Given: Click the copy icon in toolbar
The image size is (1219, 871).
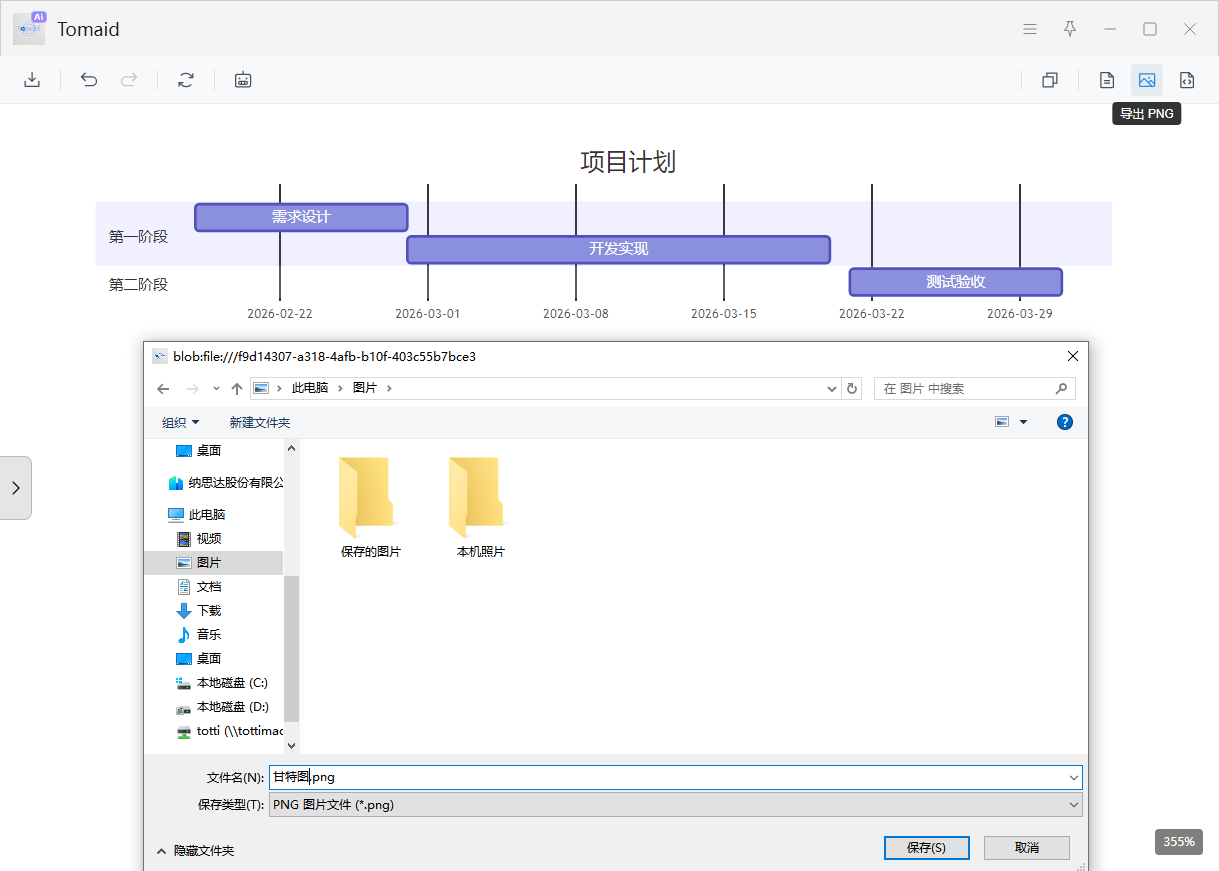Looking at the screenshot, I should (x=1049, y=80).
